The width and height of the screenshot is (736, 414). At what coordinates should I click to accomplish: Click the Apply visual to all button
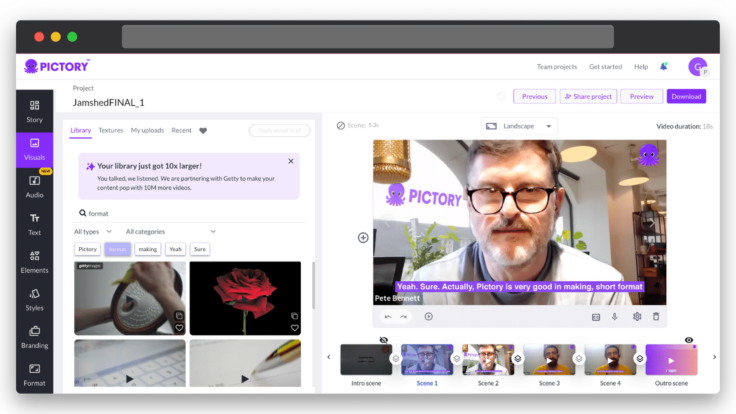pyautogui.click(x=279, y=130)
